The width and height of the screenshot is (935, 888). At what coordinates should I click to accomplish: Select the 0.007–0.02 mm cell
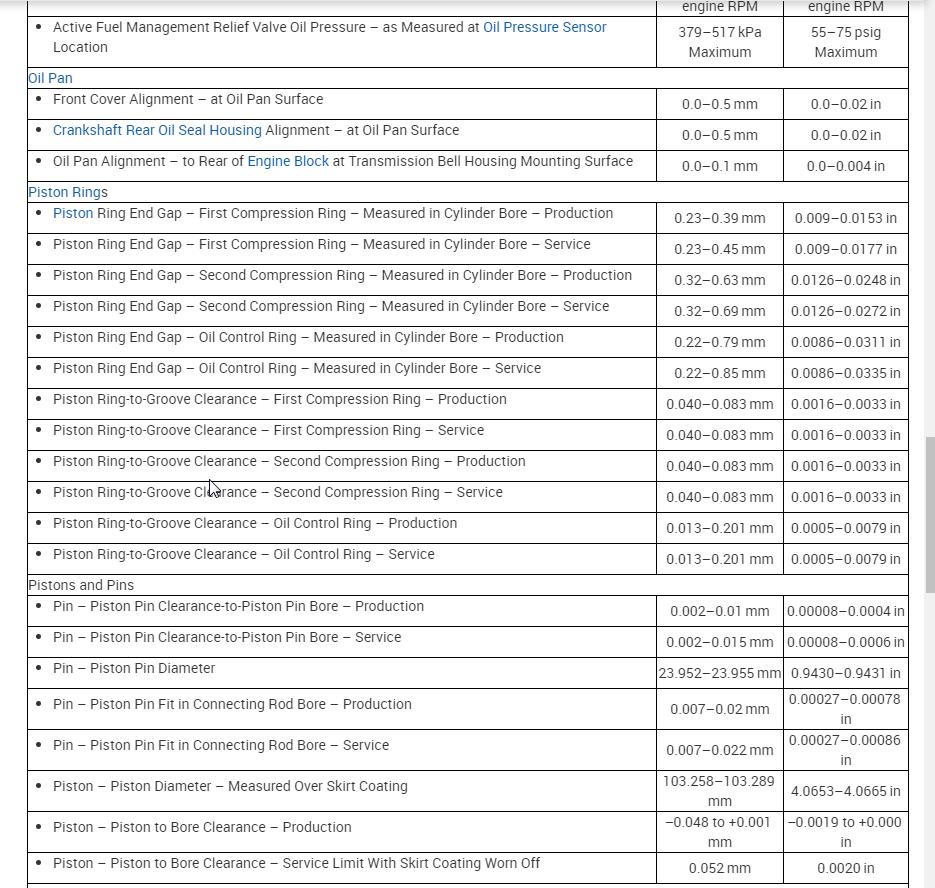[720, 710]
